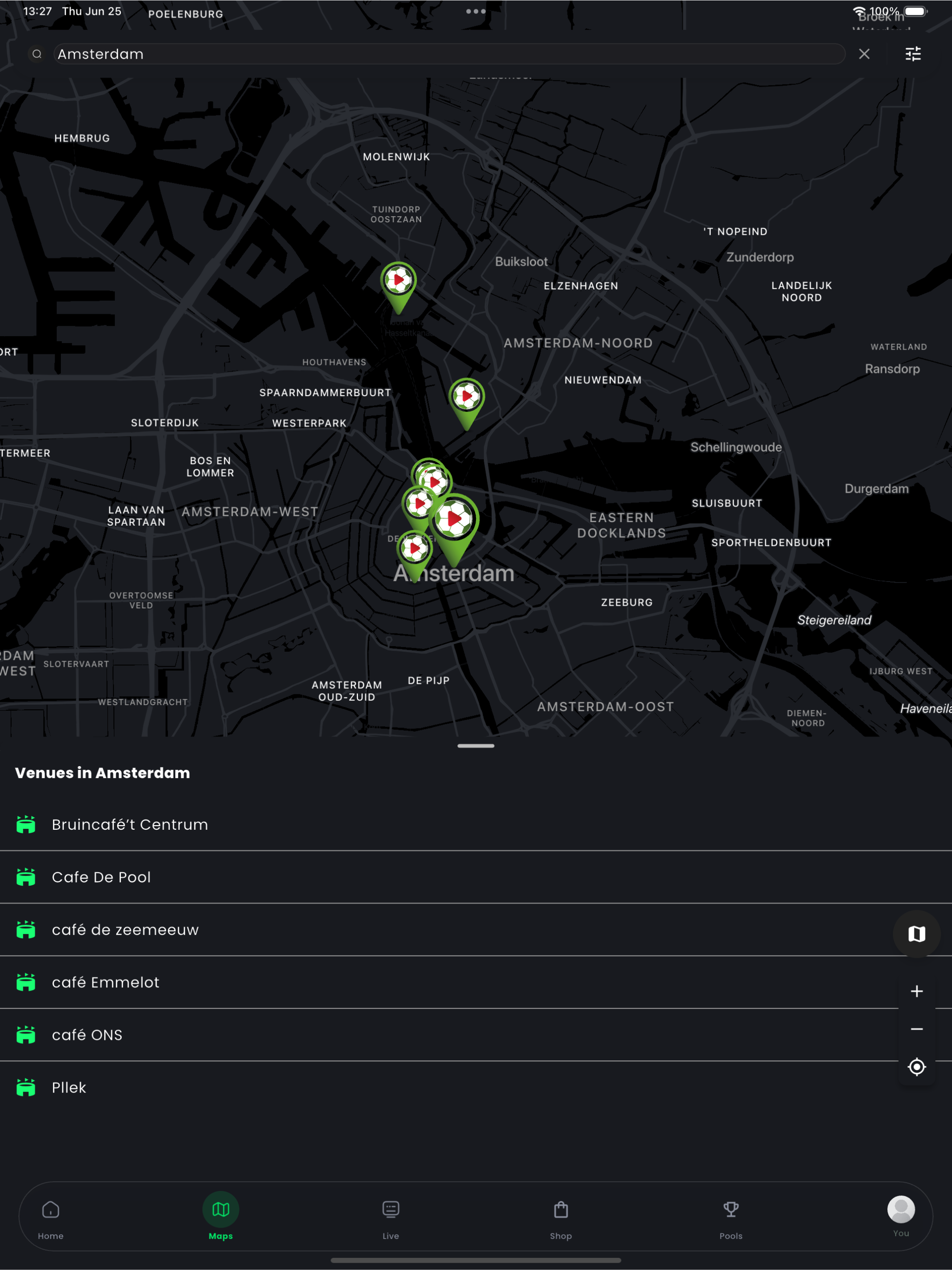Click the search magnifier icon
Viewport: 952px width, 1270px height.
click(37, 54)
